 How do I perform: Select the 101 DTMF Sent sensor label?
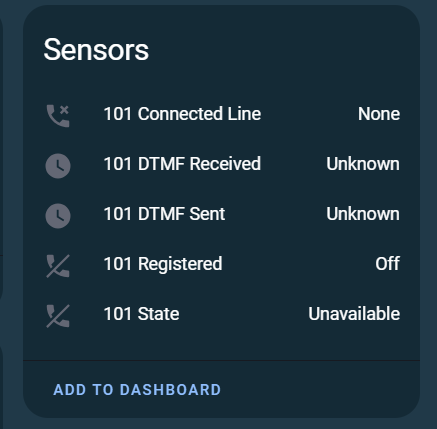pos(164,214)
